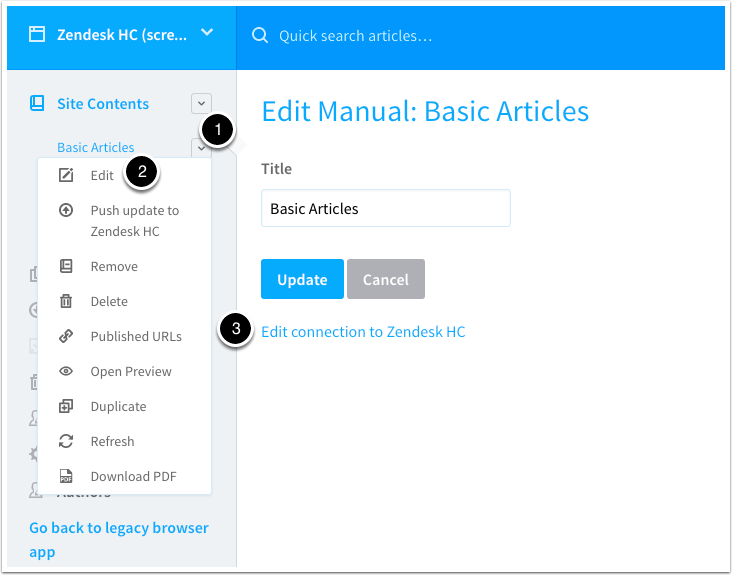Click the Published URLs chain-link icon
Viewport: 732px width, 575px height.
point(66,336)
